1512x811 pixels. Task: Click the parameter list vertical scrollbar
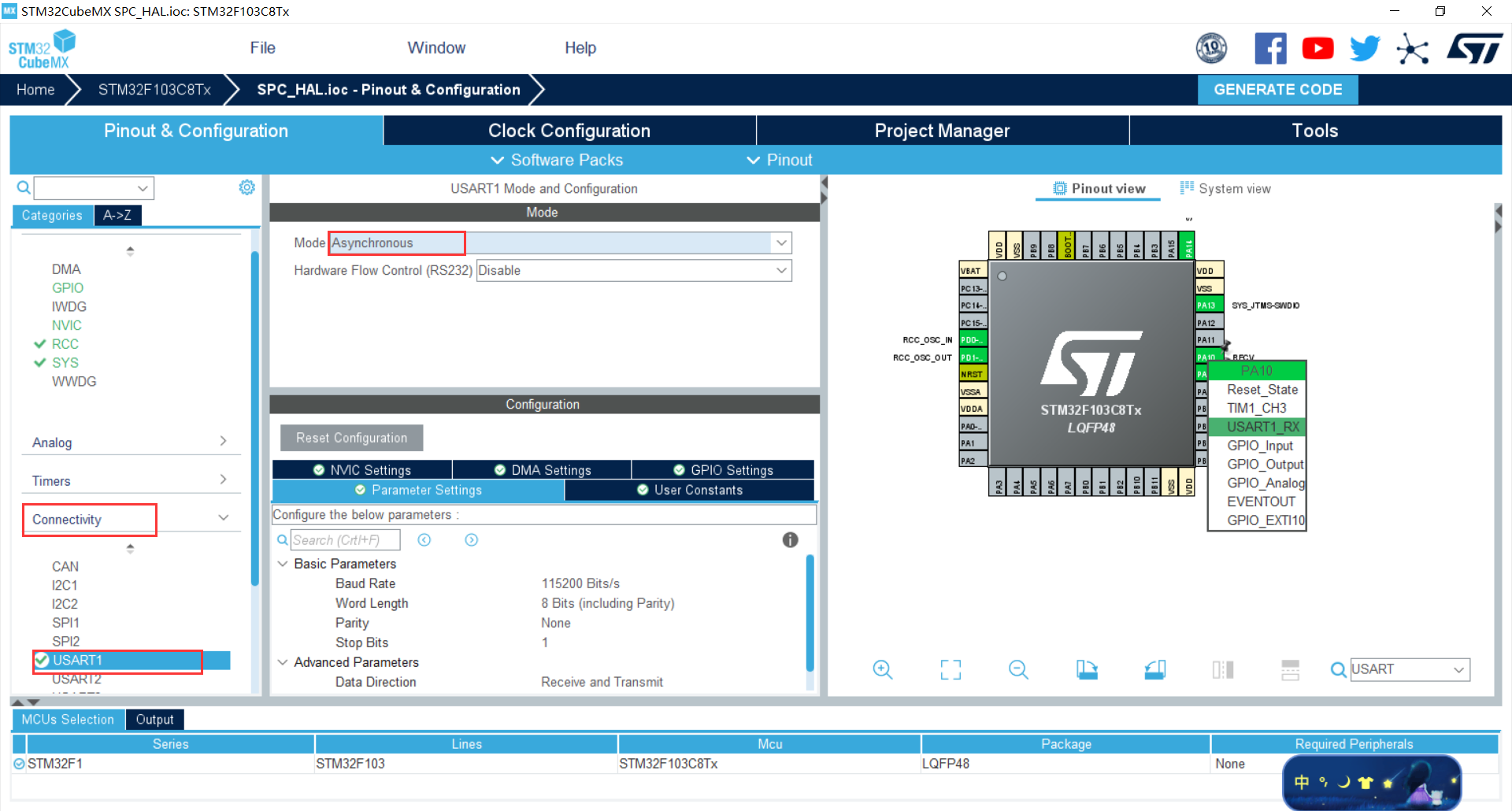(x=810, y=612)
